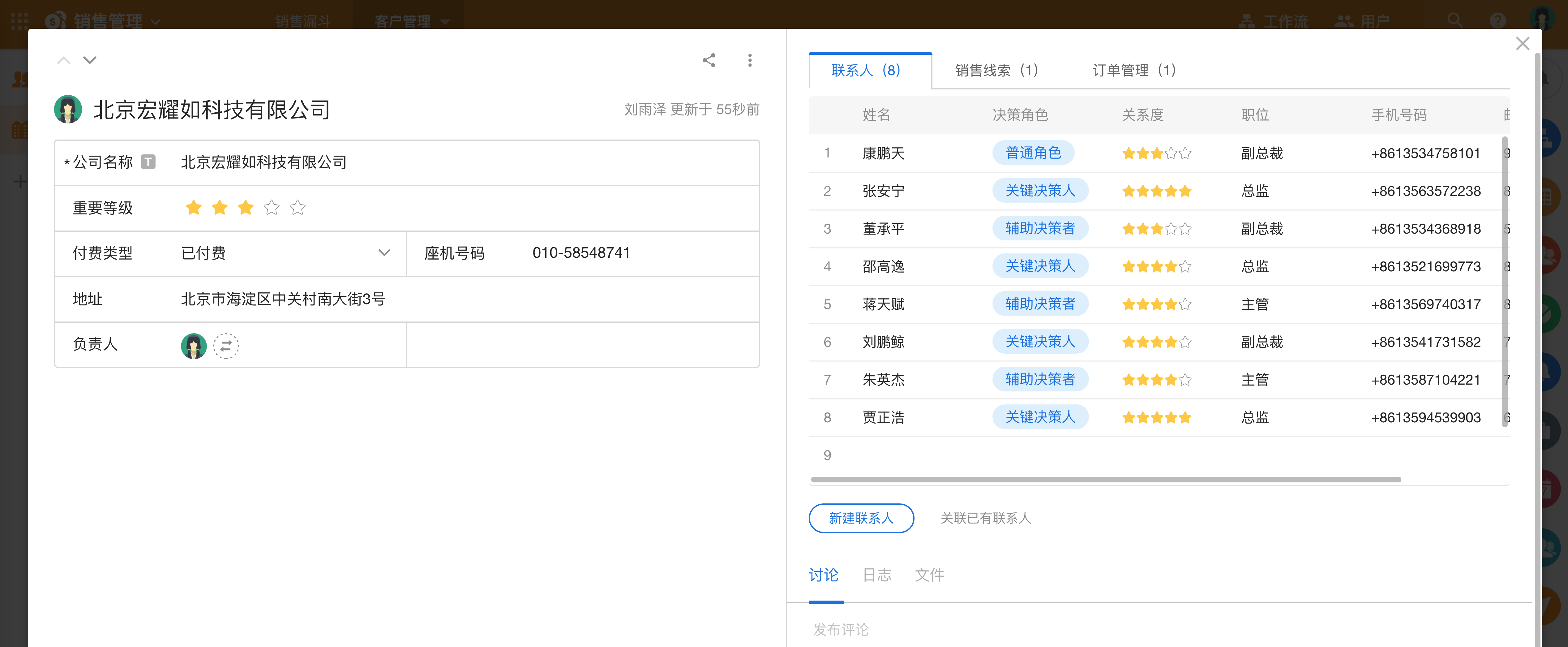This screenshot has width=1568, height=647.
Task: Set importance level to five stars
Action: (x=298, y=208)
